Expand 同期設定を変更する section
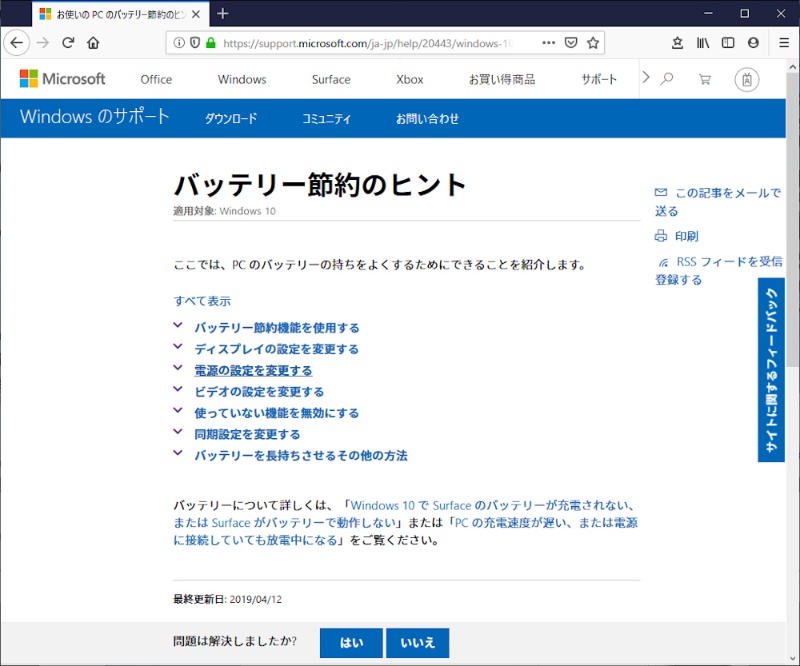The width and height of the screenshot is (800, 666). (247, 434)
